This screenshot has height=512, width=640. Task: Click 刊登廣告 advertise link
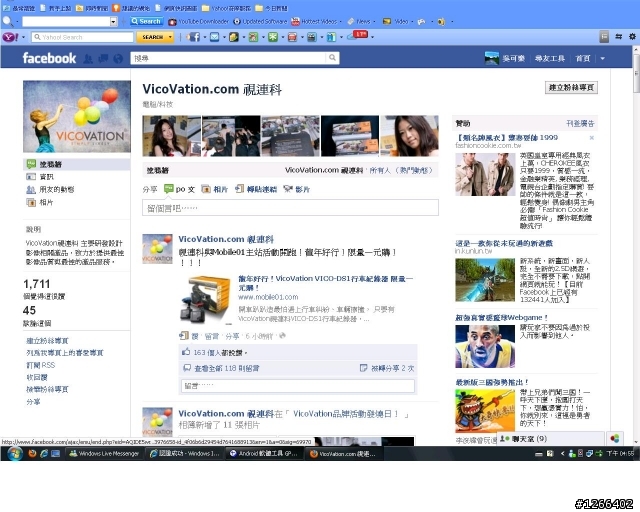(580, 123)
